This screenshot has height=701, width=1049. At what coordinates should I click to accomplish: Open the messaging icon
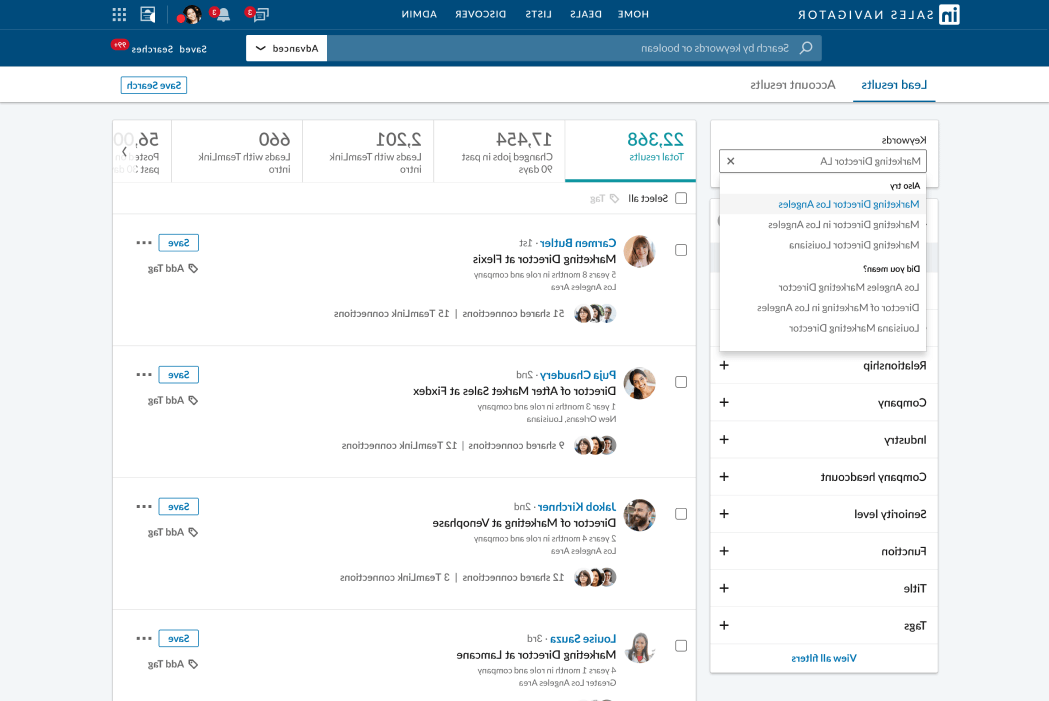coord(260,14)
